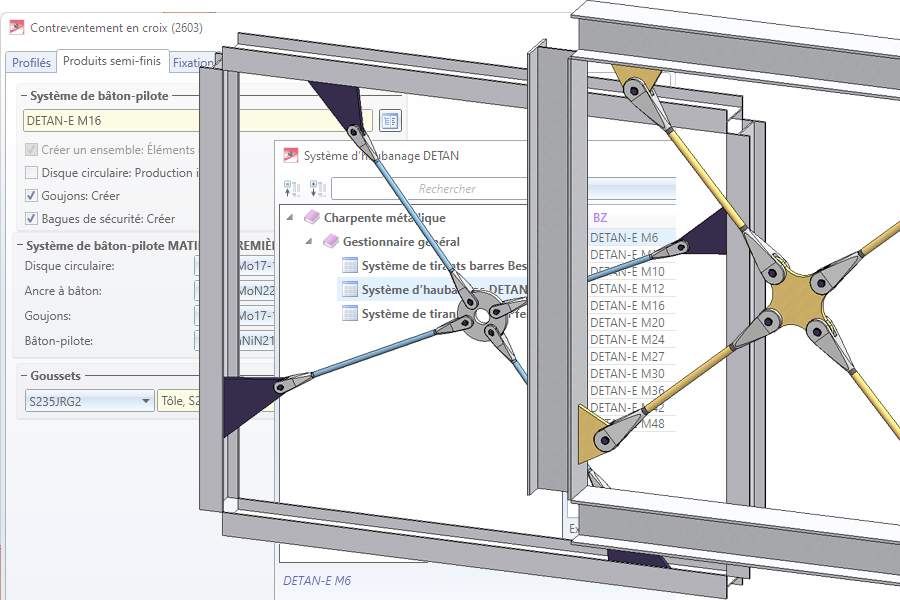The height and width of the screenshot is (600, 900).
Task: Click the DETAN-E M6 status text at bottom
Action: click(x=317, y=580)
